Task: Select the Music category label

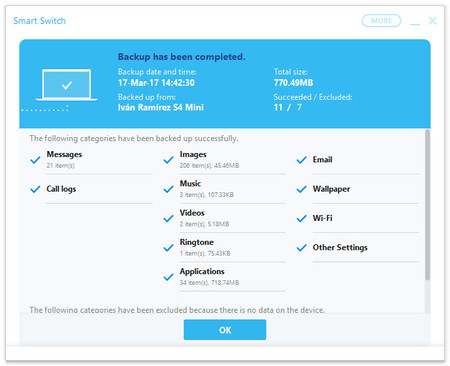Action: [190, 184]
